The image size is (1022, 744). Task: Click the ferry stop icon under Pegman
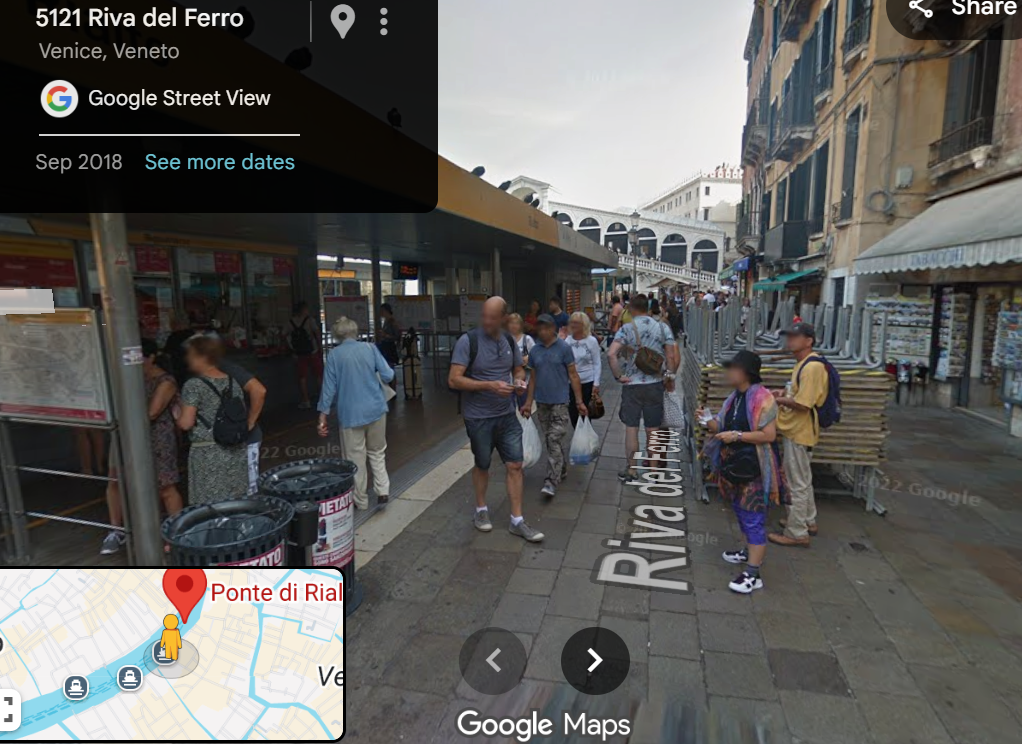(x=163, y=651)
